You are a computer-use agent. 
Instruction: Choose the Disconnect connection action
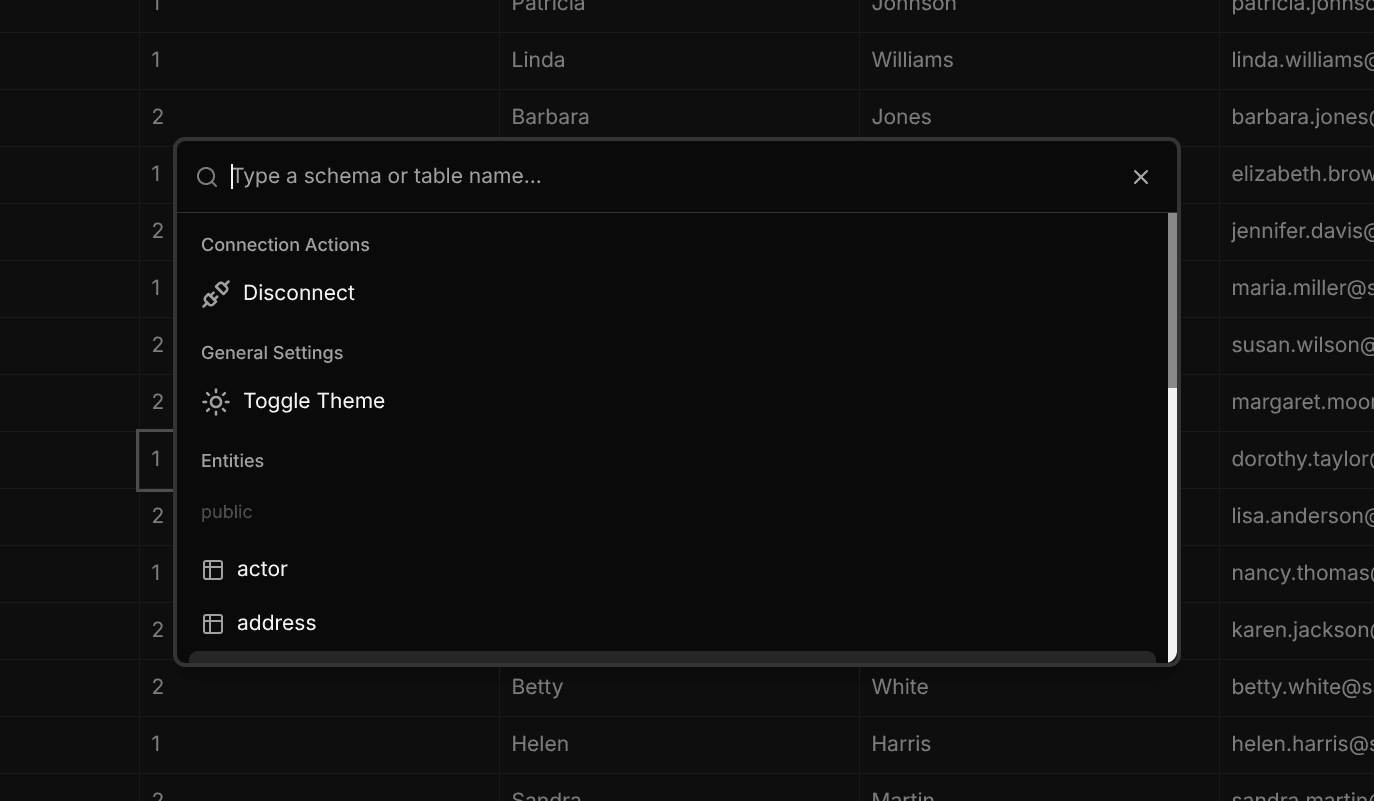299,293
